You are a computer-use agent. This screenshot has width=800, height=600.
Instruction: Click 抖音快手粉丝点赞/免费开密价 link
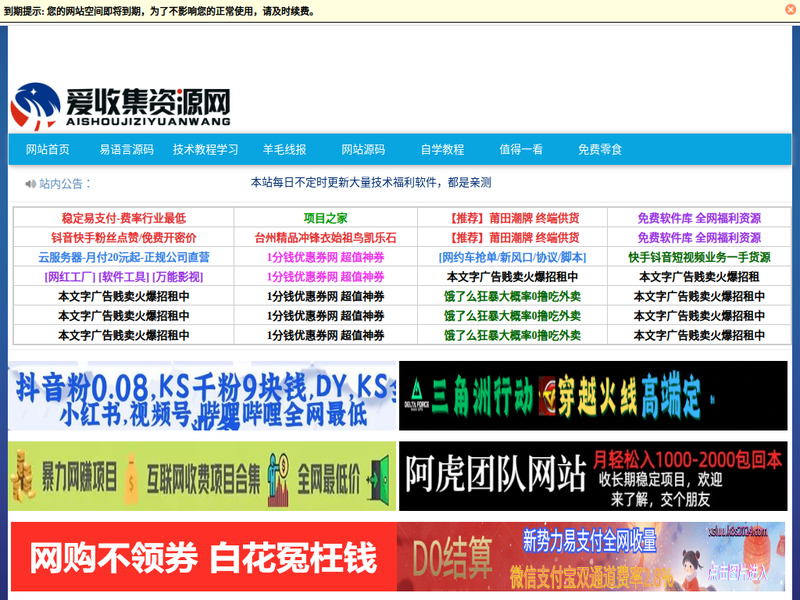click(124, 238)
